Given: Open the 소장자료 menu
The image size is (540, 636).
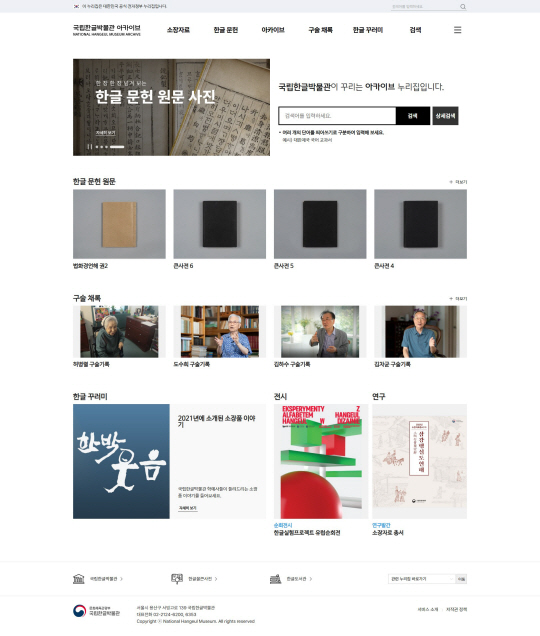Looking at the screenshot, I should pyautogui.click(x=178, y=30).
